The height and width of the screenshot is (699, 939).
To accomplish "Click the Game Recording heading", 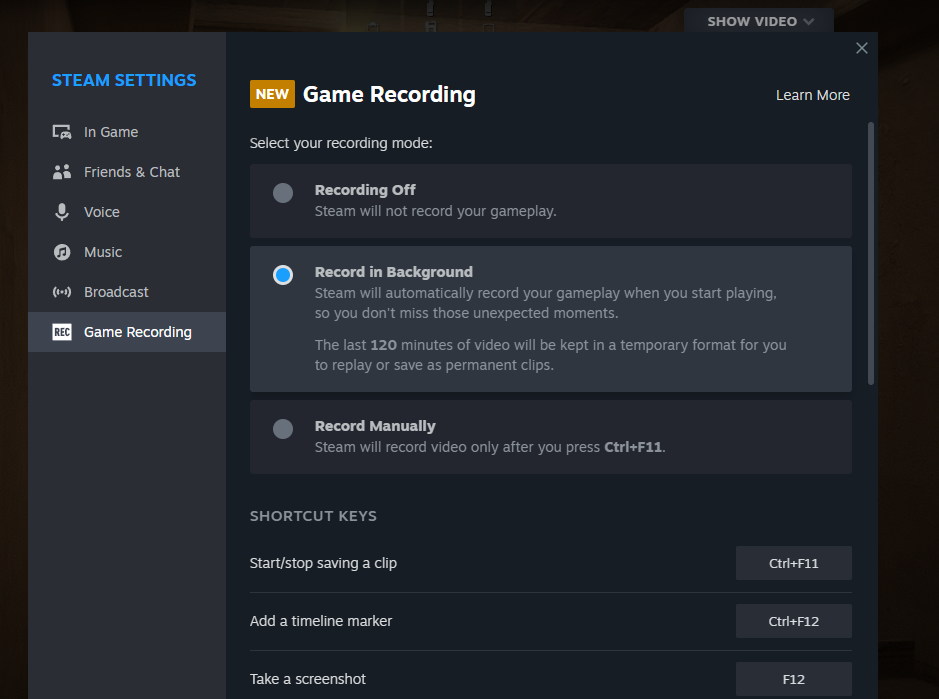I will (389, 95).
